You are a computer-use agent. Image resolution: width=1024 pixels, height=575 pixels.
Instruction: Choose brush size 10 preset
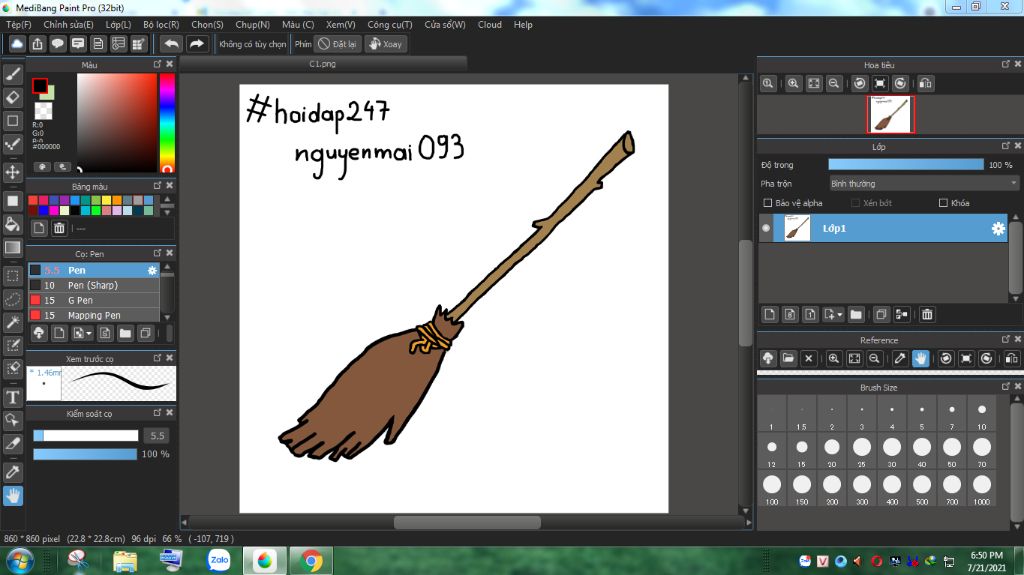click(982, 414)
